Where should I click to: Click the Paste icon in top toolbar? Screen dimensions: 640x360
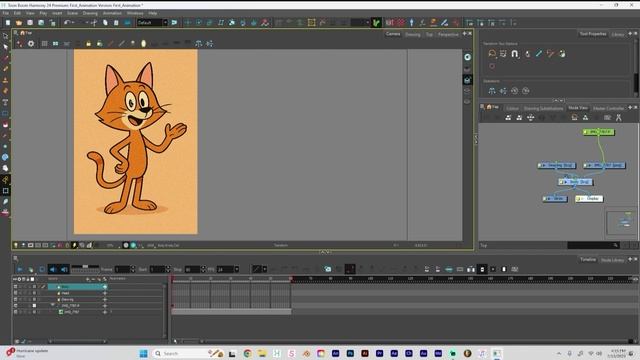[116, 23]
